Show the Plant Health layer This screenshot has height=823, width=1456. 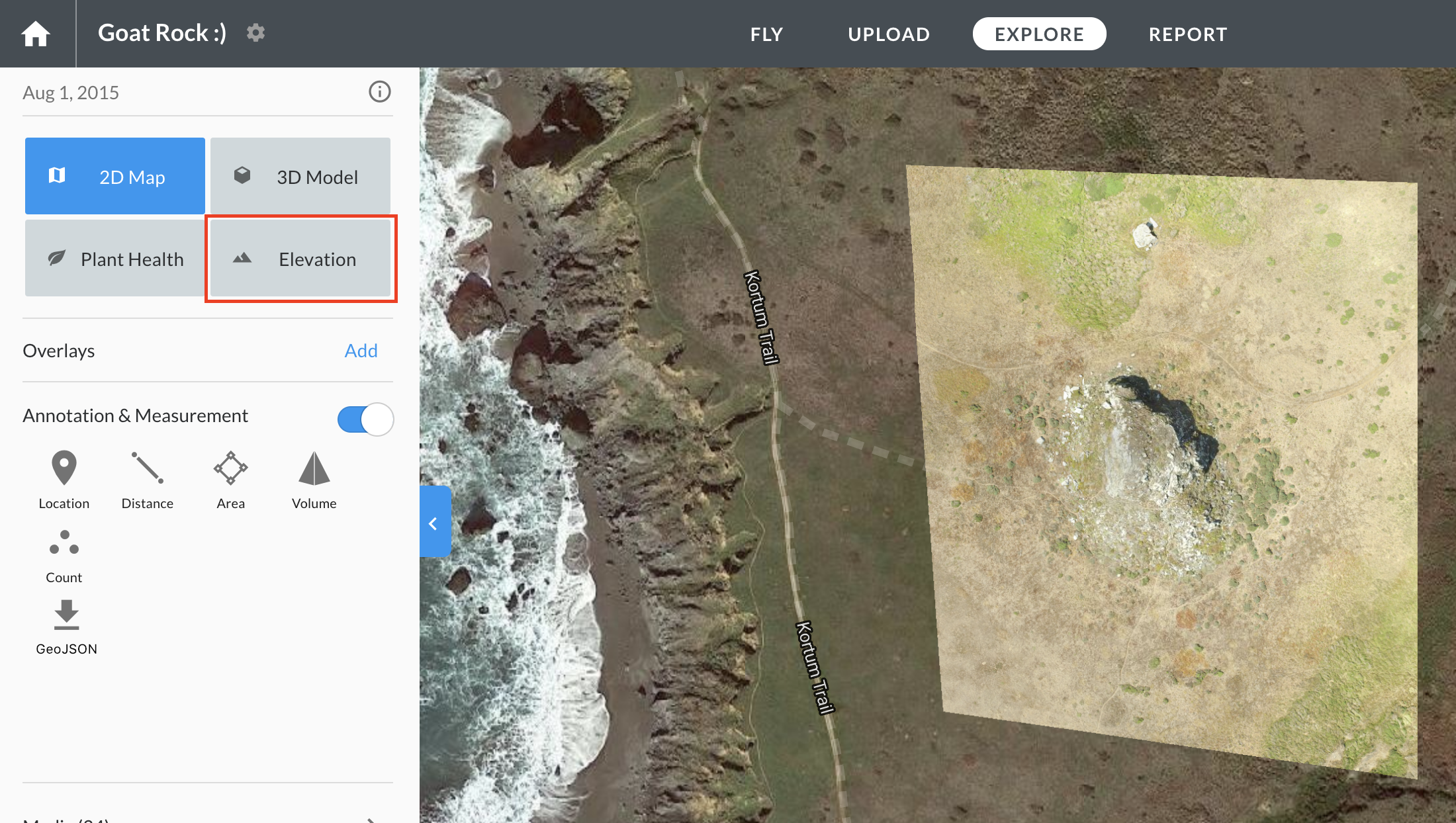115,259
